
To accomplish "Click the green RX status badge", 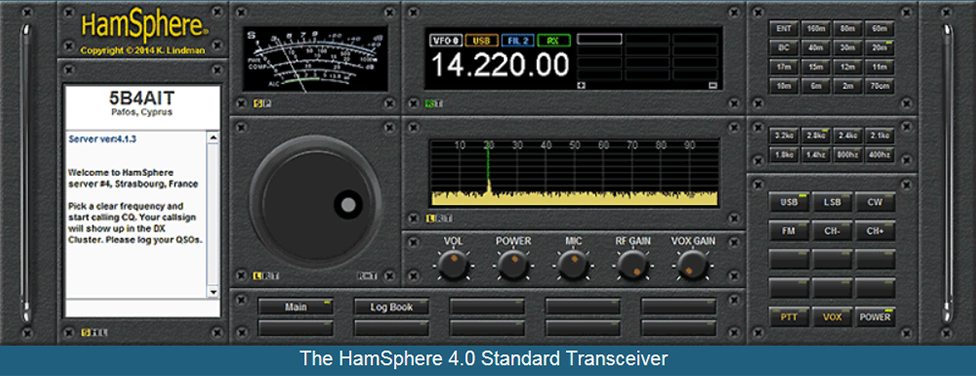I will (x=553, y=41).
